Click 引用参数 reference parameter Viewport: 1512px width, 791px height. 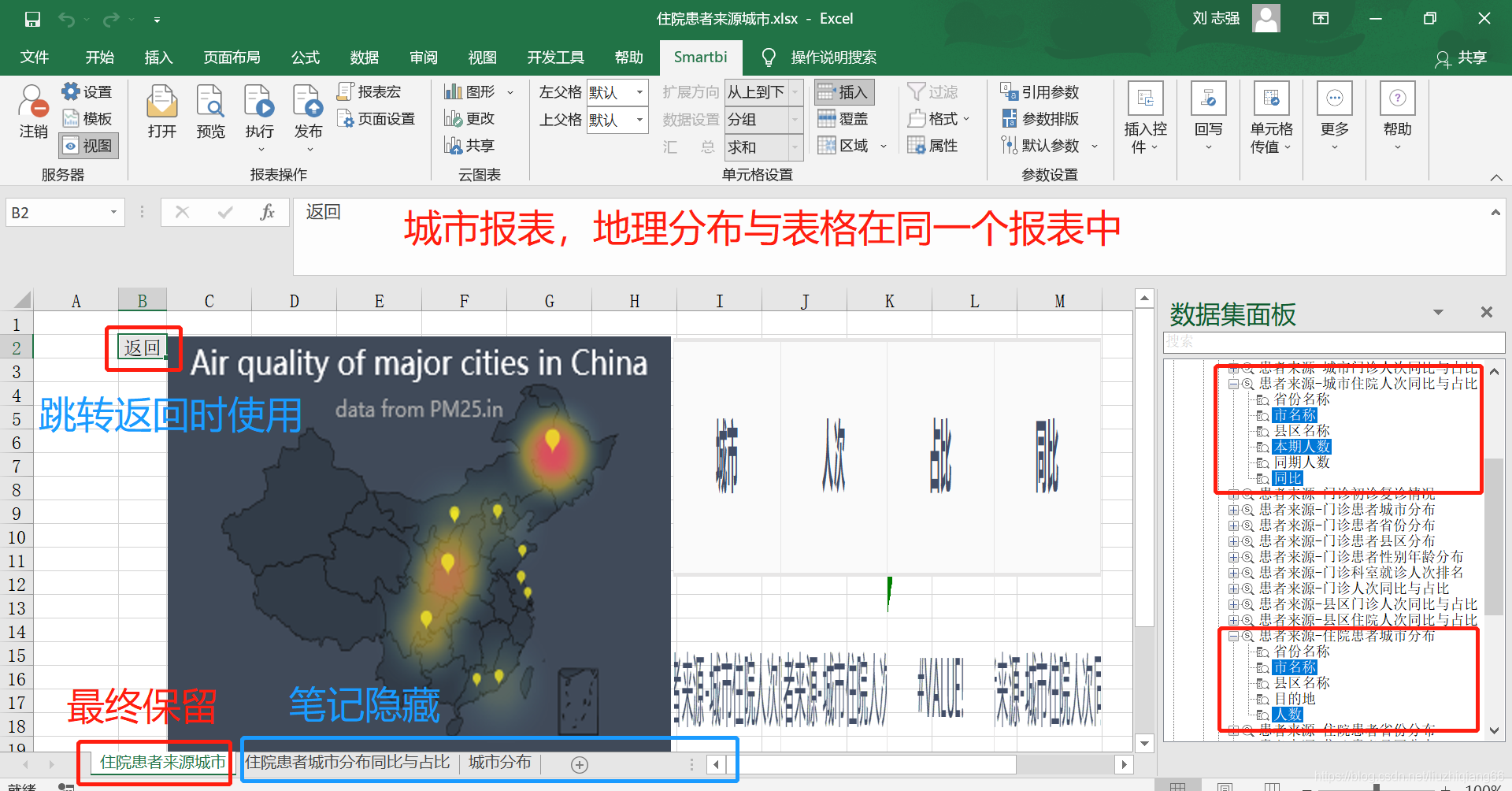pyautogui.click(x=1039, y=92)
